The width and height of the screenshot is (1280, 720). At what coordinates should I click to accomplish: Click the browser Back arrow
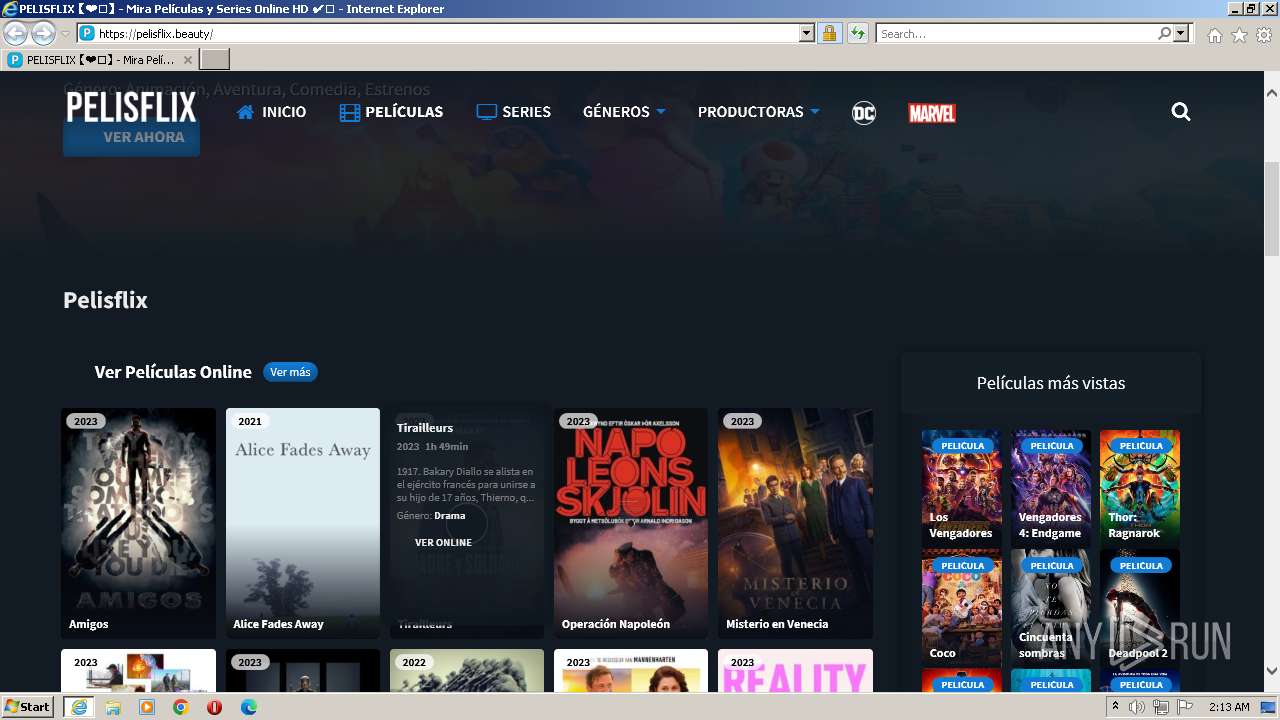(x=15, y=33)
